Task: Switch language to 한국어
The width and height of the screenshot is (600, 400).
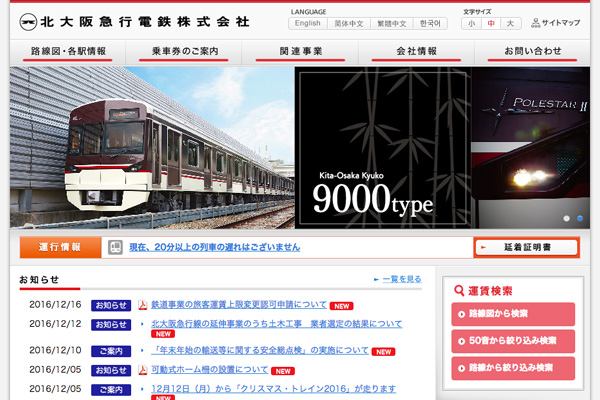Action: click(430, 23)
